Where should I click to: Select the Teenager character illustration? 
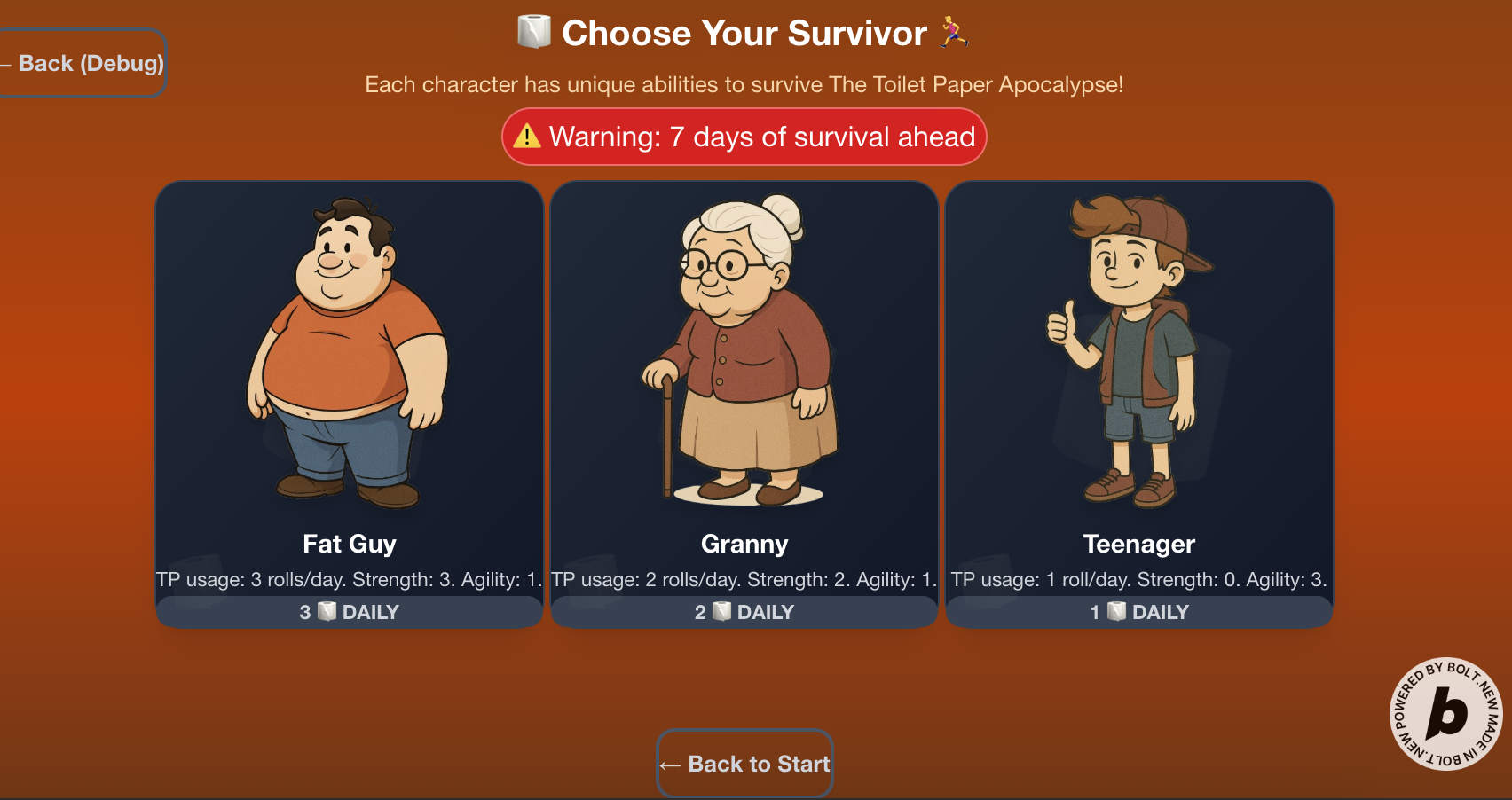[1132, 352]
